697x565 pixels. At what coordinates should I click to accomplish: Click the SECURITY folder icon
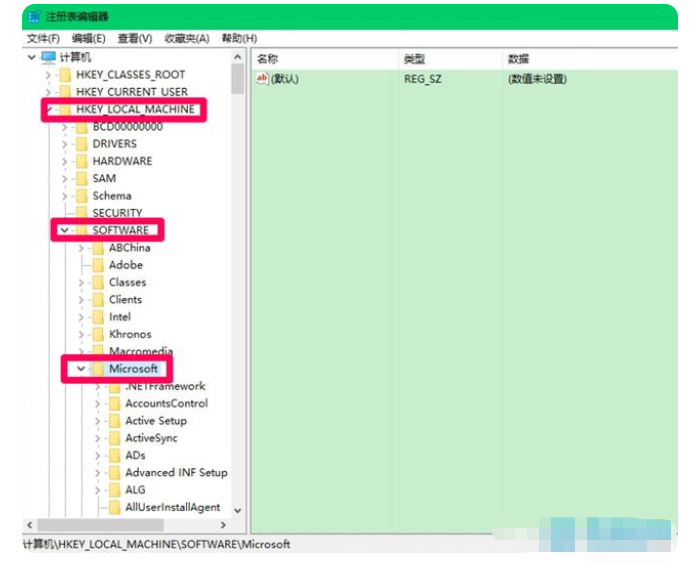click(x=82, y=213)
